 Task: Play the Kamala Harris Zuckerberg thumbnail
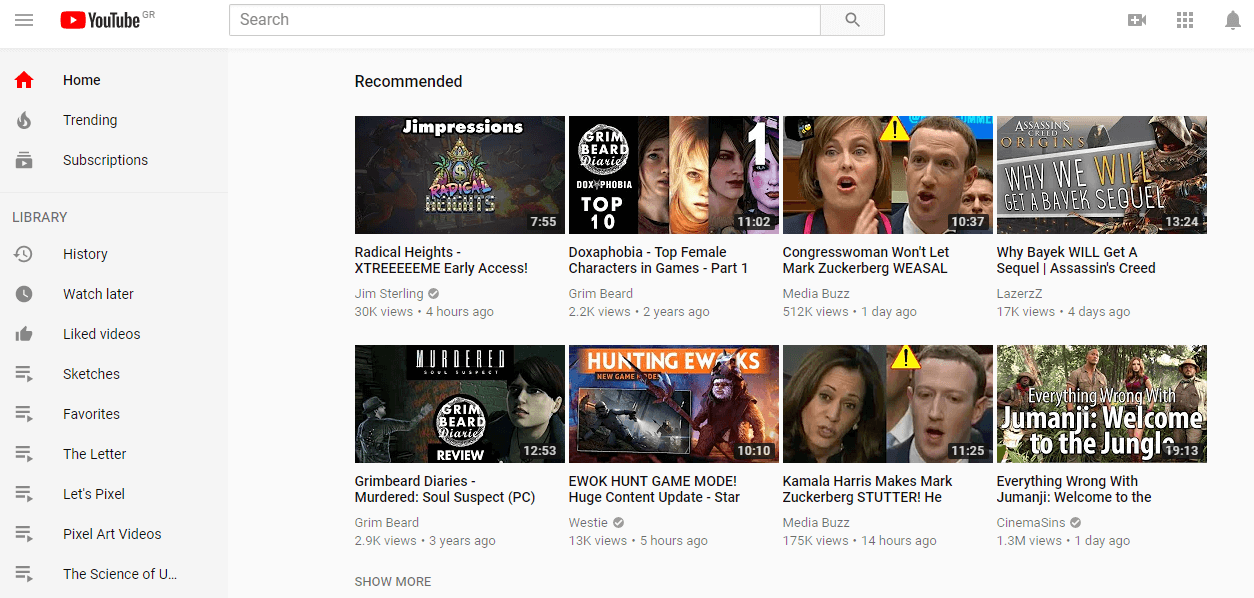pyautogui.click(x=888, y=404)
